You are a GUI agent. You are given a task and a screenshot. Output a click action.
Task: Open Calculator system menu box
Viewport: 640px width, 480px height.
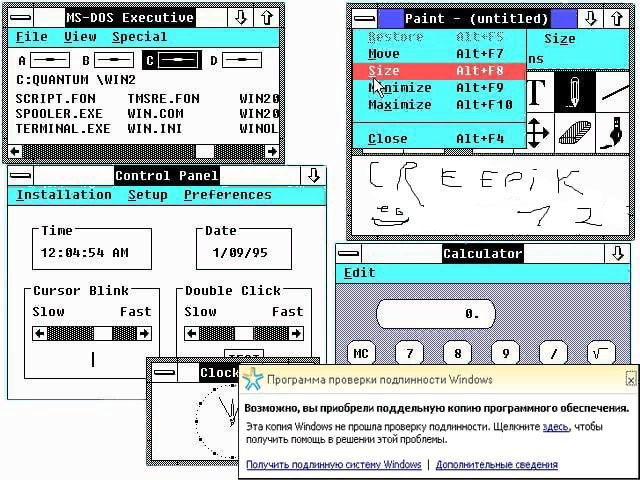pos(349,253)
